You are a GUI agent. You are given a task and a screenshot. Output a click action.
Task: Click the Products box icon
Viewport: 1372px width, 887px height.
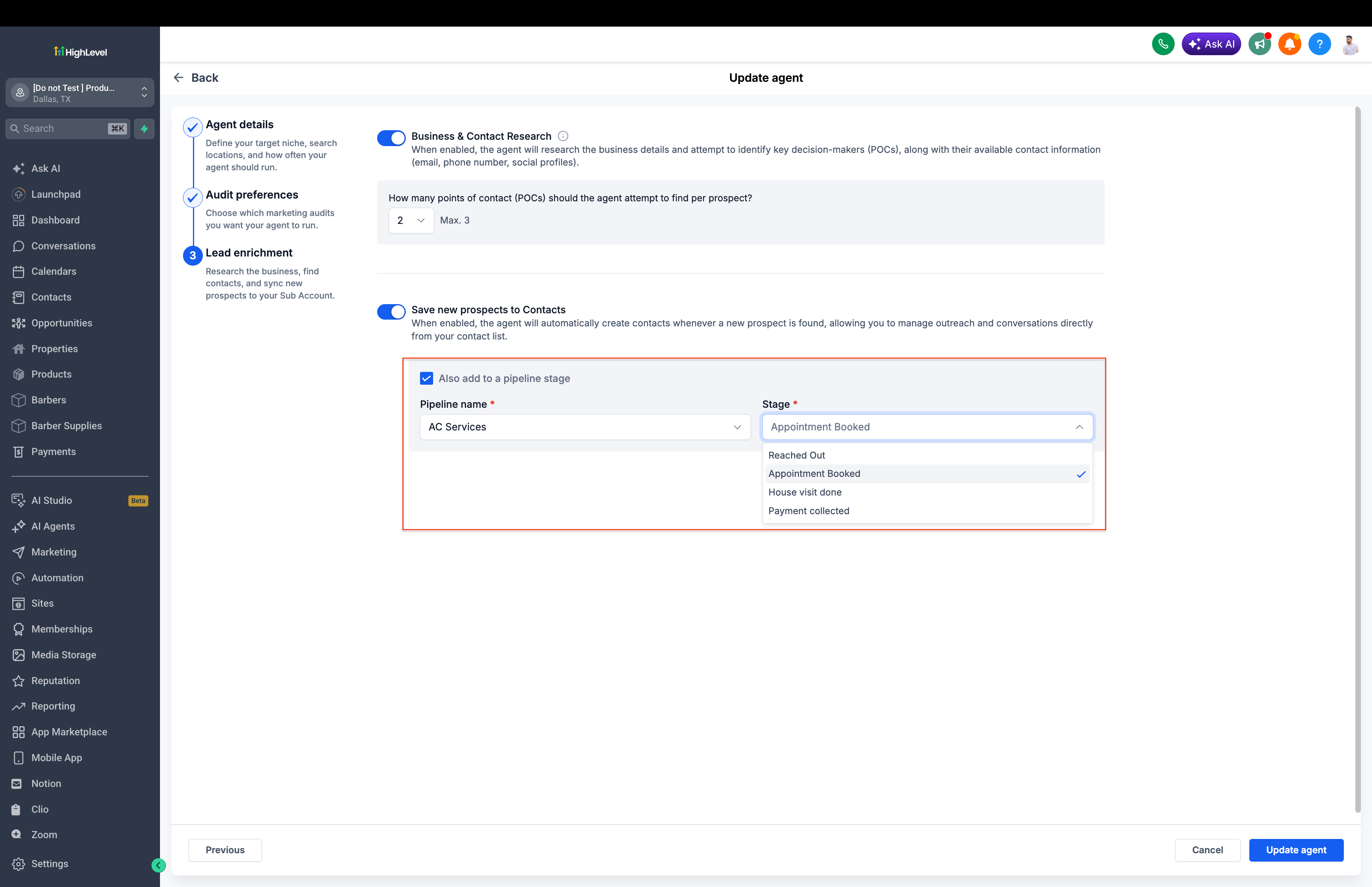click(x=18, y=374)
